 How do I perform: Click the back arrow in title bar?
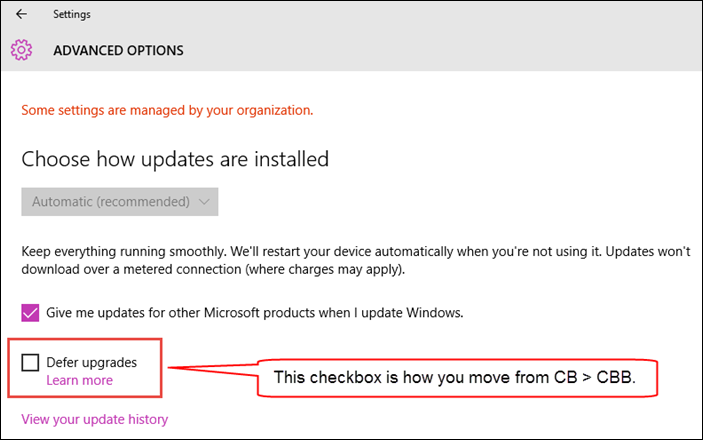(21, 15)
